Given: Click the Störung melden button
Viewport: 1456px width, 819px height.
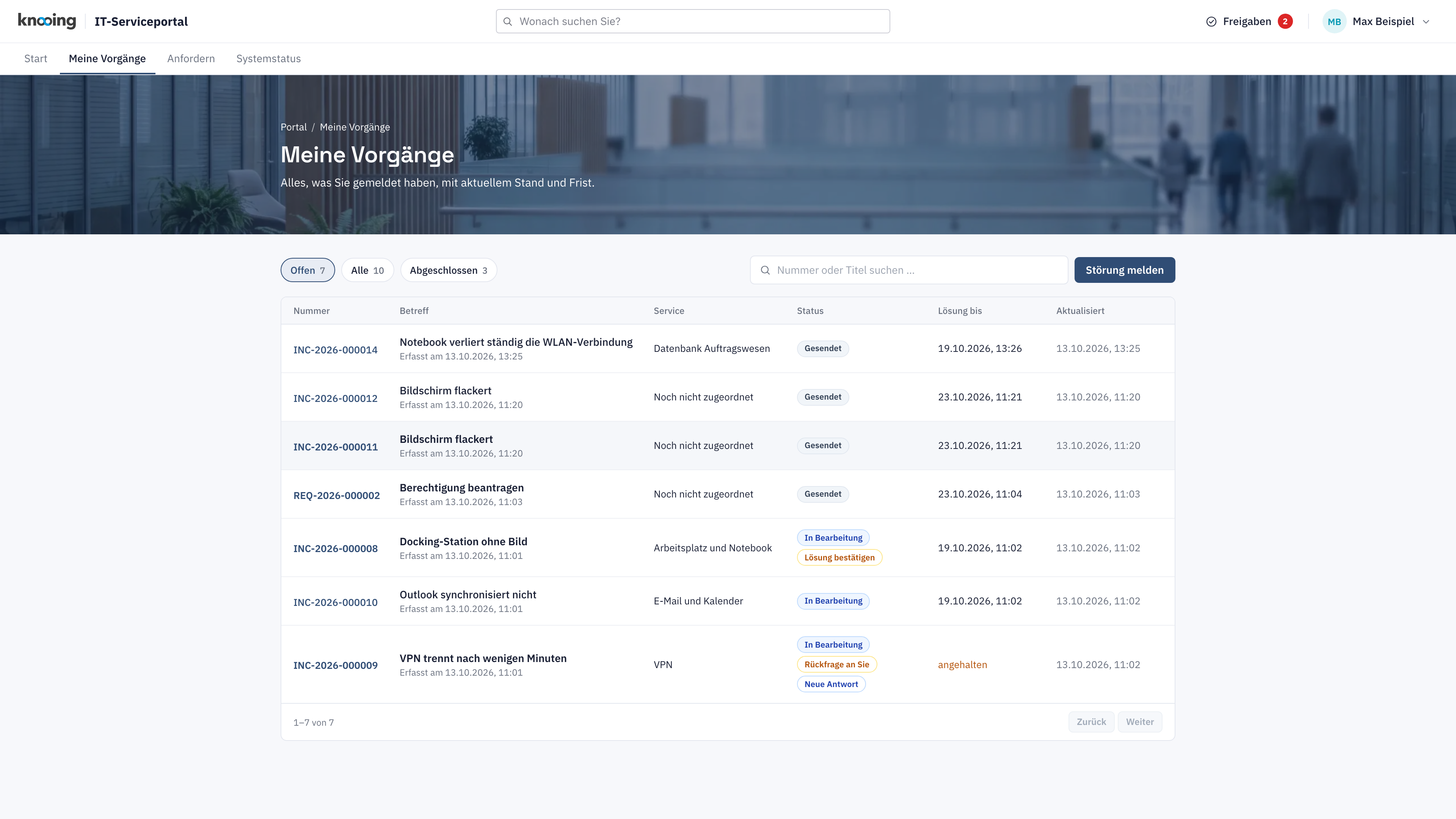Looking at the screenshot, I should coord(1124,270).
